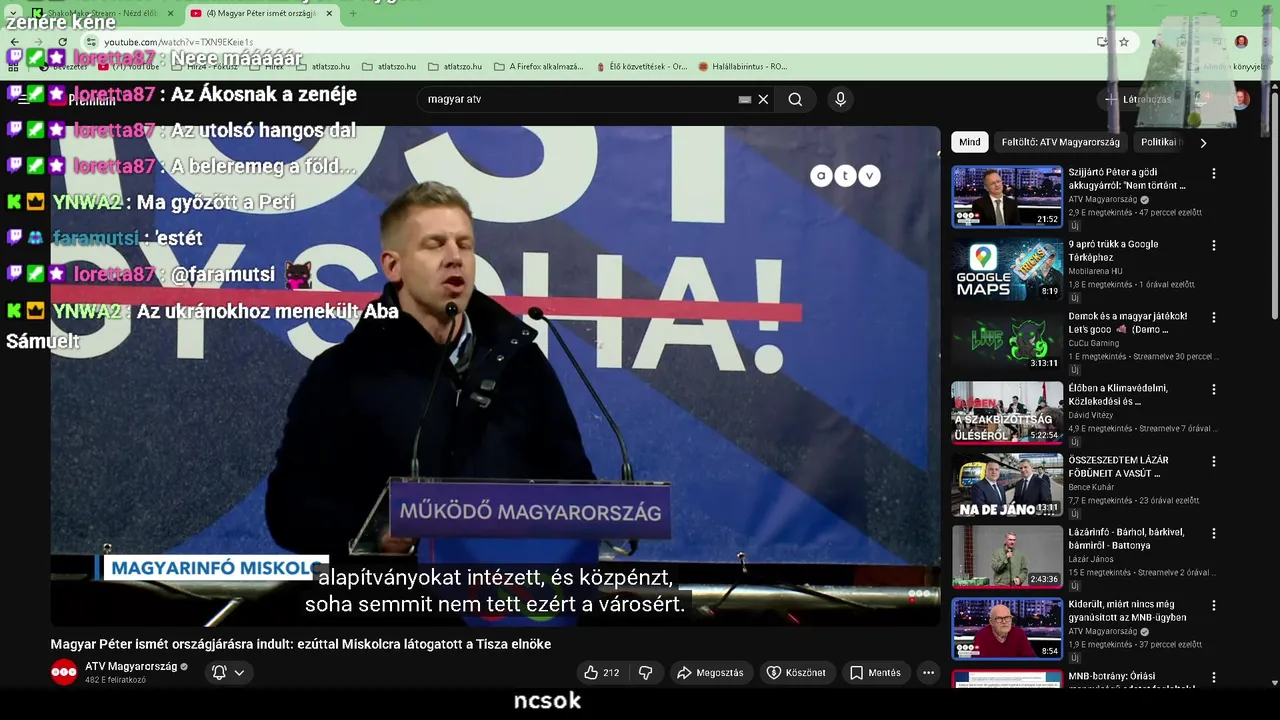1280x720 pixels.
Task: Click video player to pause playback
Action: coord(495,376)
